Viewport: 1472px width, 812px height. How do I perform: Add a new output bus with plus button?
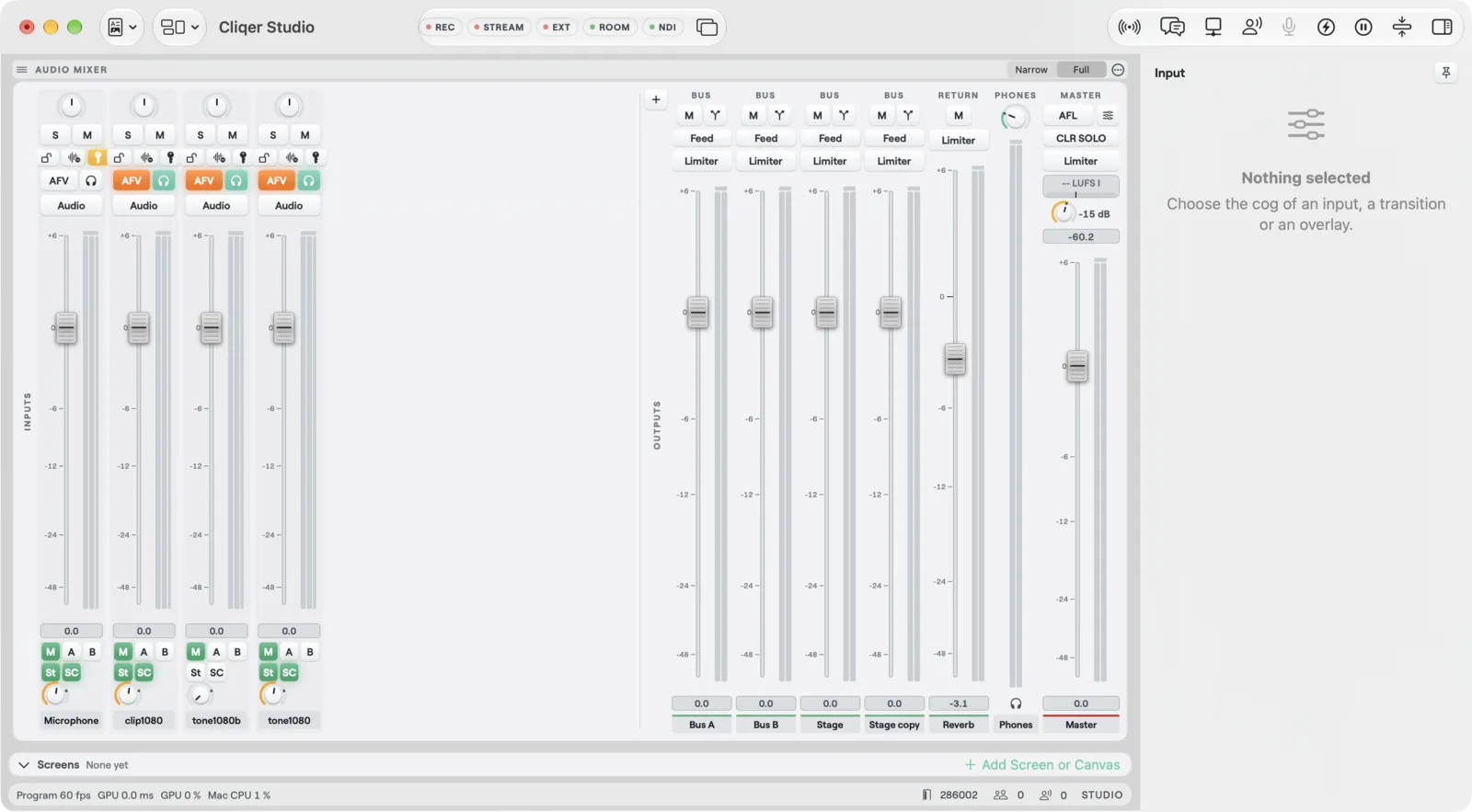tap(656, 99)
